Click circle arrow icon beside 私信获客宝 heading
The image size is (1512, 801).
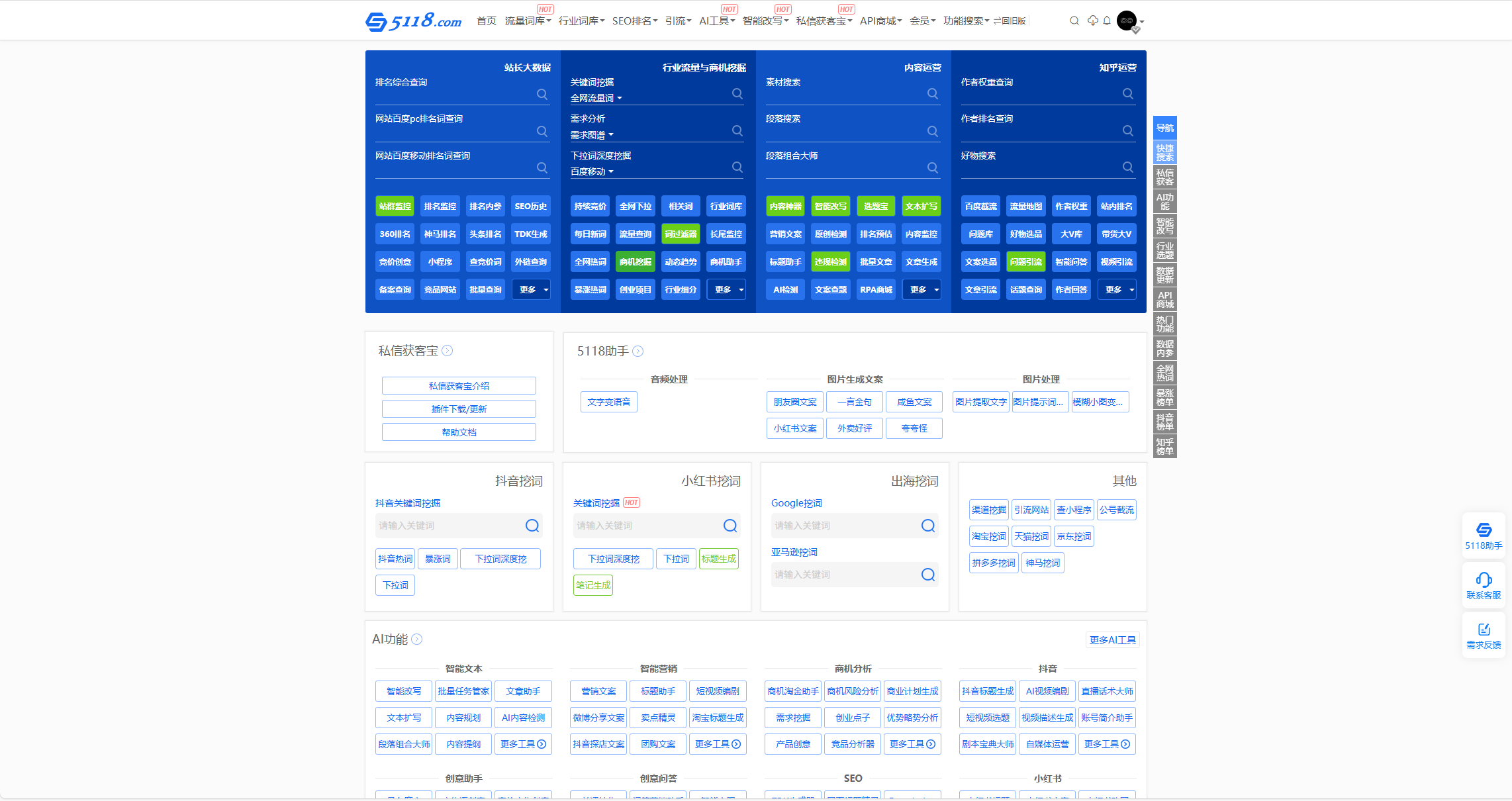[x=448, y=351]
